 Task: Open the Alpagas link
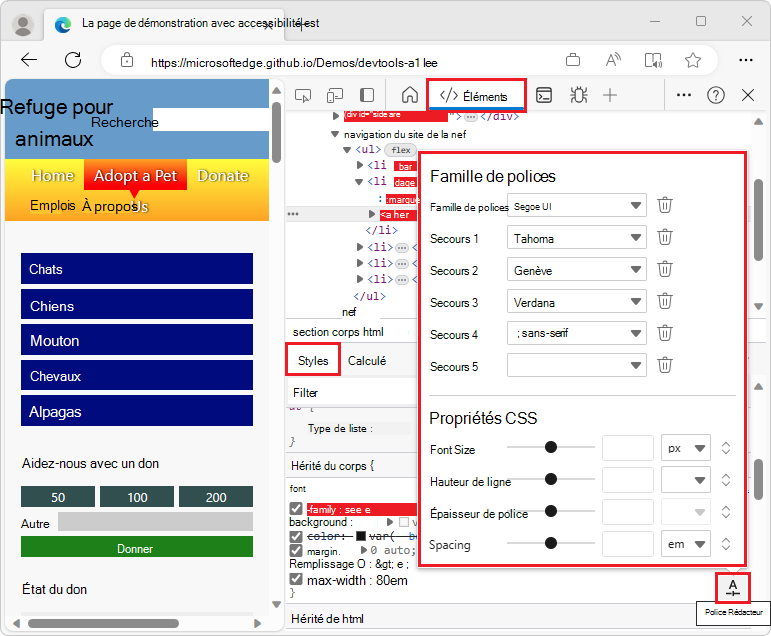137,411
